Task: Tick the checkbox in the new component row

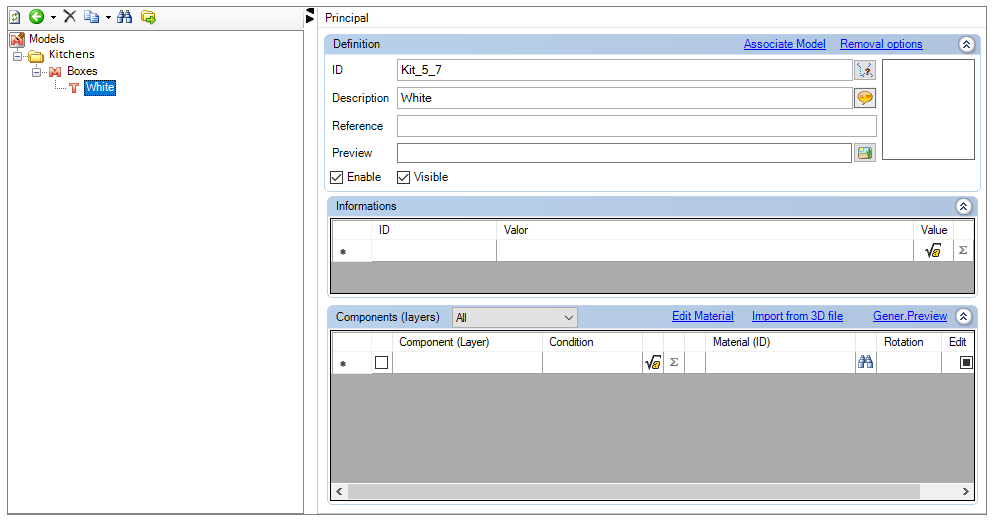Action: pos(381,363)
